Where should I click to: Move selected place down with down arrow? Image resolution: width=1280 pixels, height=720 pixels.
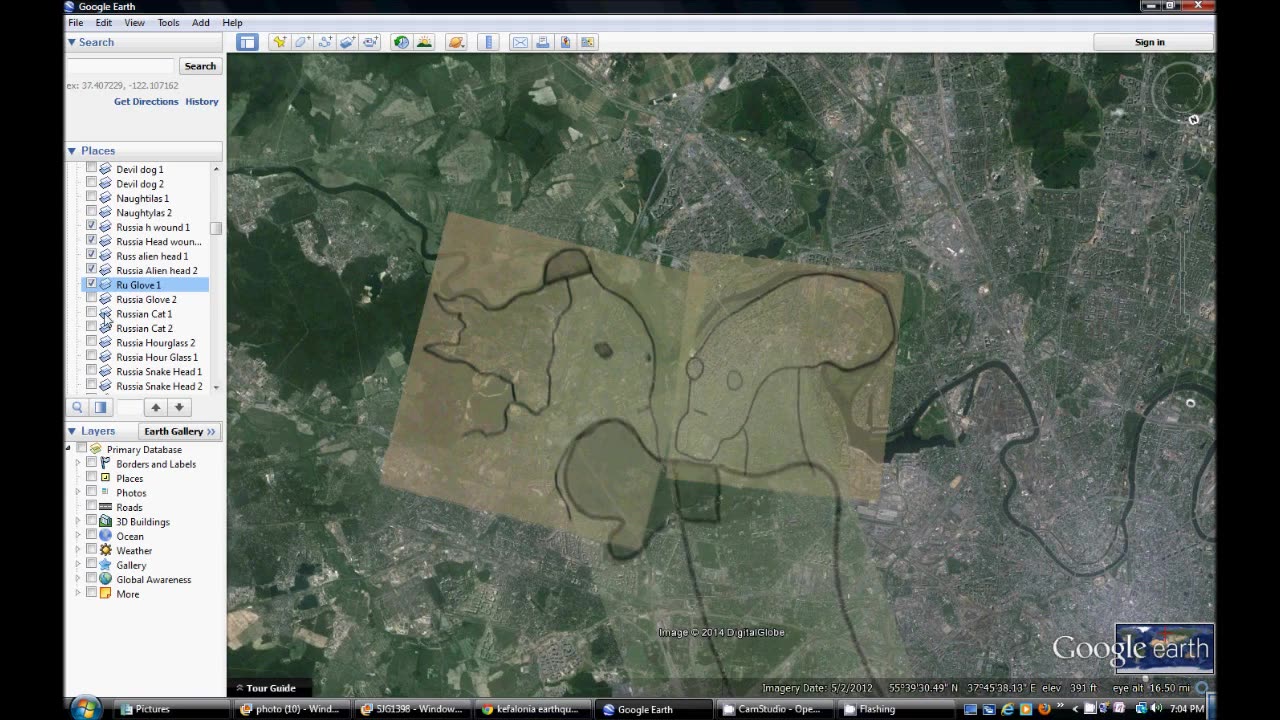click(179, 407)
